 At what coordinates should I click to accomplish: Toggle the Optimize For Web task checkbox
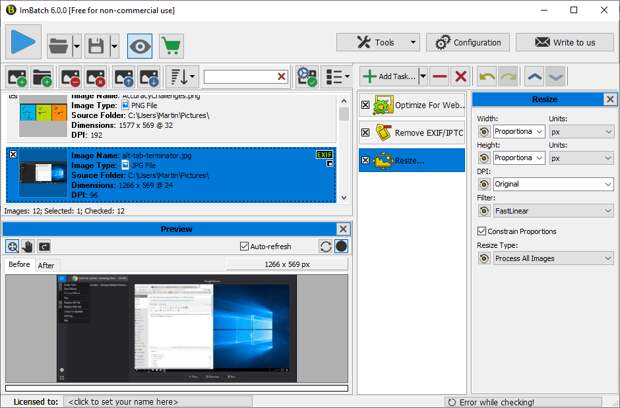click(365, 105)
